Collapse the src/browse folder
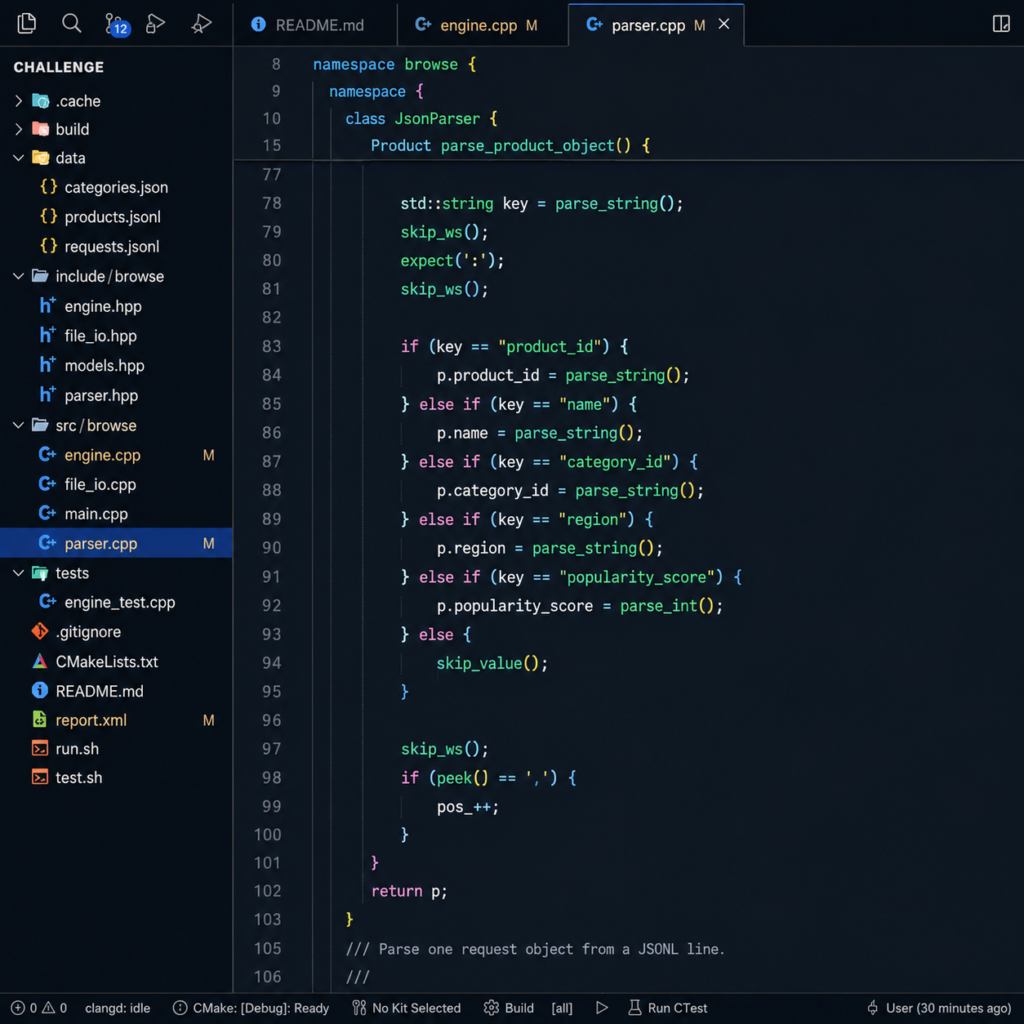 pyautogui.click(x=18, y=425)
